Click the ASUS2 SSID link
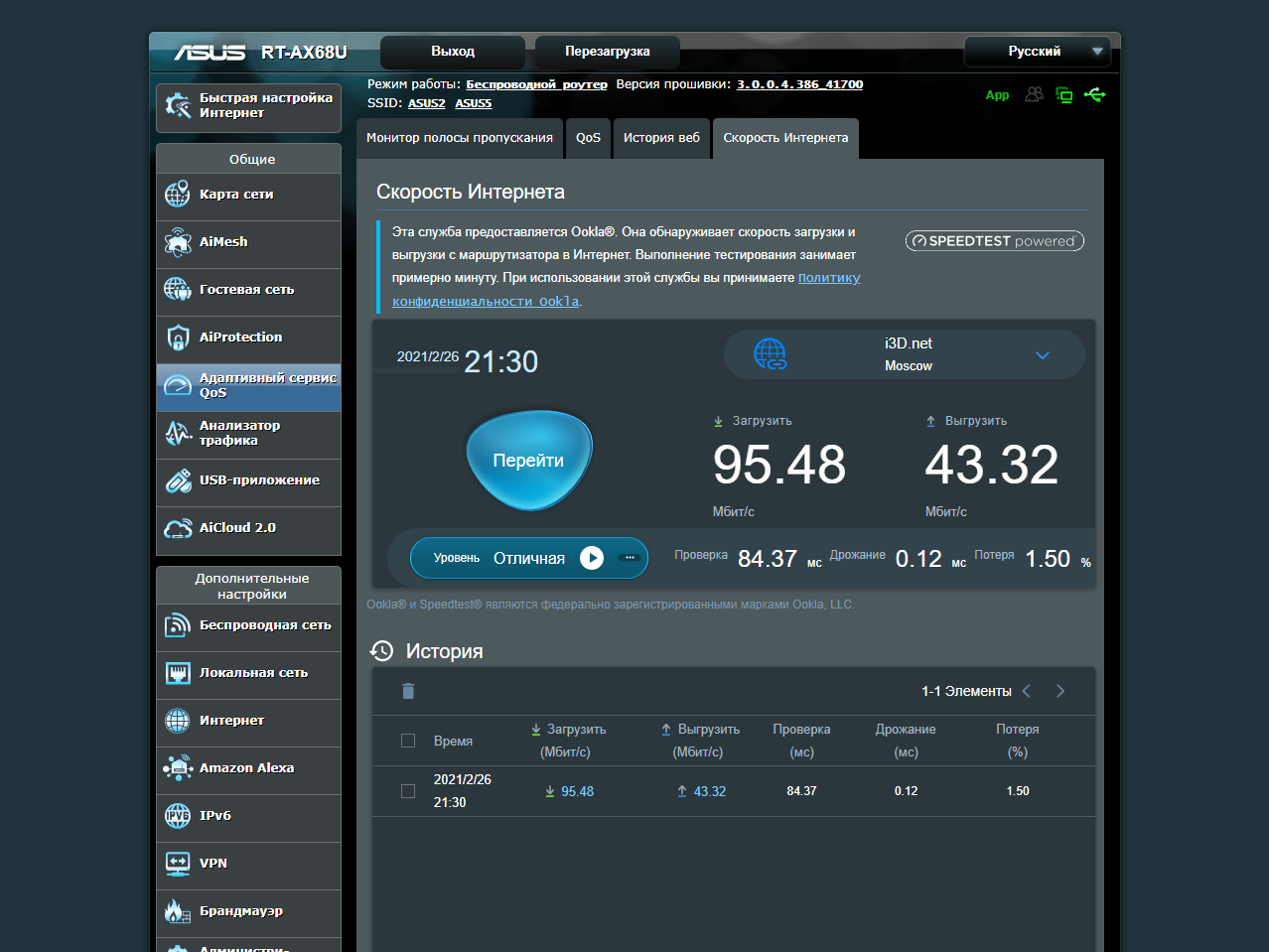 [x=426, y=103]
